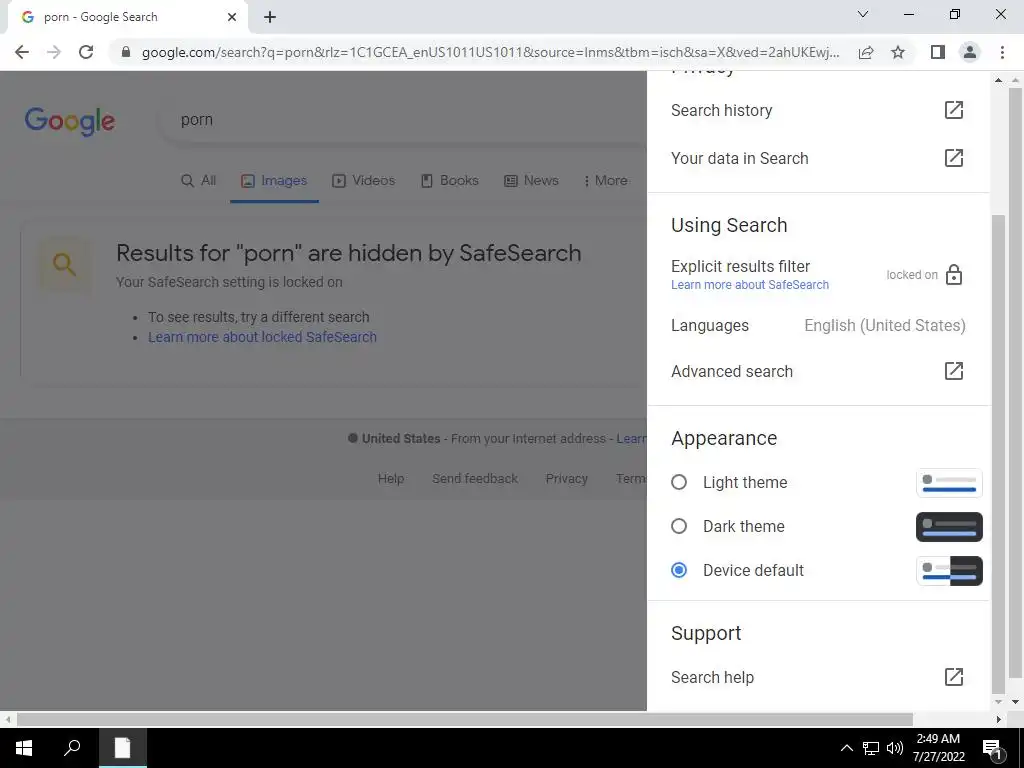The width and height of the screenshot is (1024, 768).
Task: Select Light theme radio button
Action: 679,483
